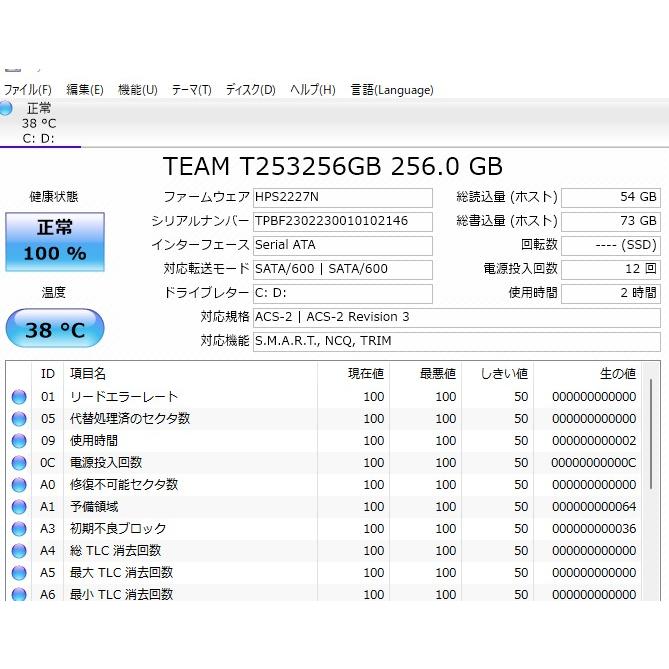Click the status icon for attribute A0
Image resolution: width=669 pixels, height=669 pixels.
19,485
